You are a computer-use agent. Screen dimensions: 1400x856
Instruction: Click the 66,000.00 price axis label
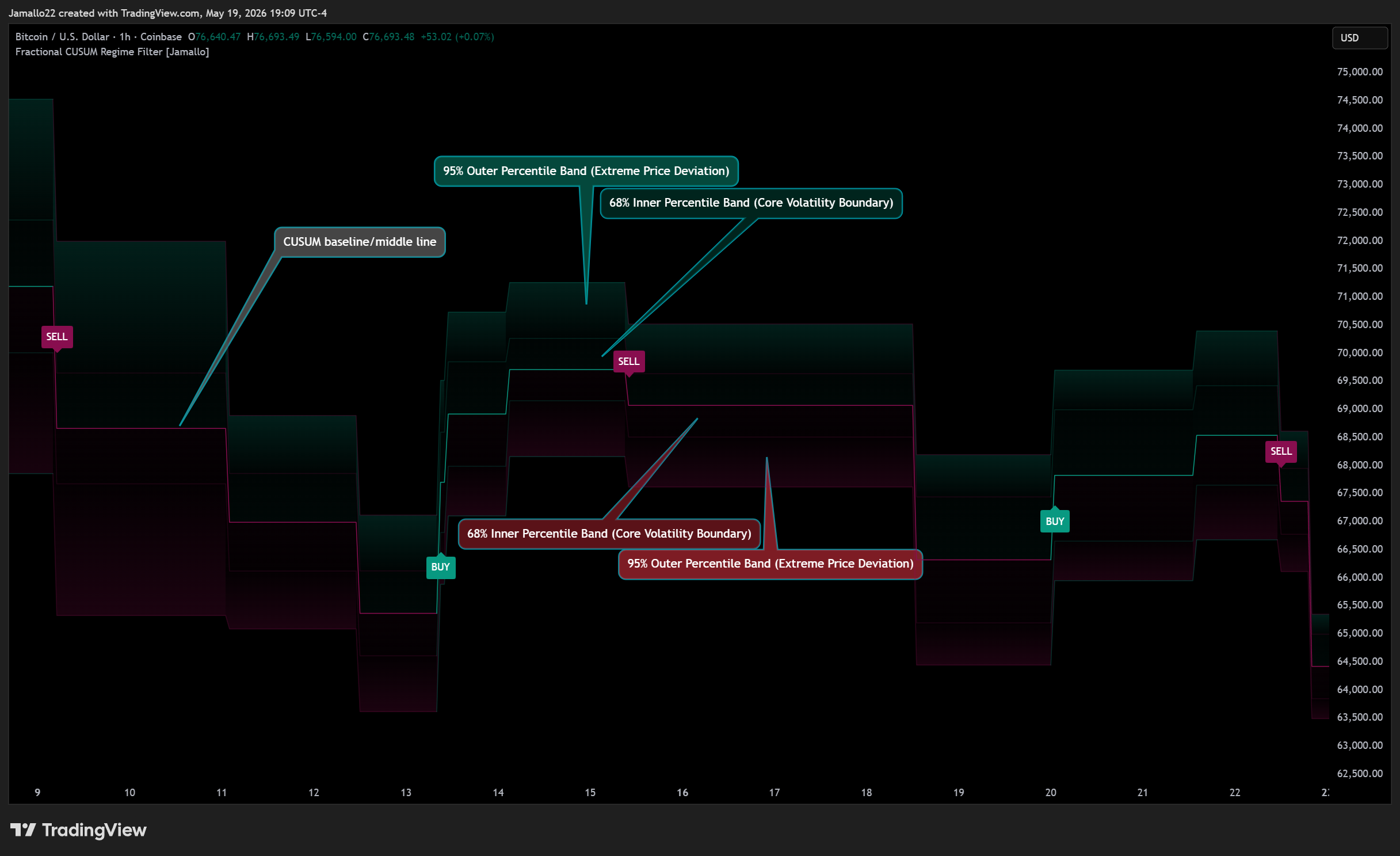(1360, 577)
